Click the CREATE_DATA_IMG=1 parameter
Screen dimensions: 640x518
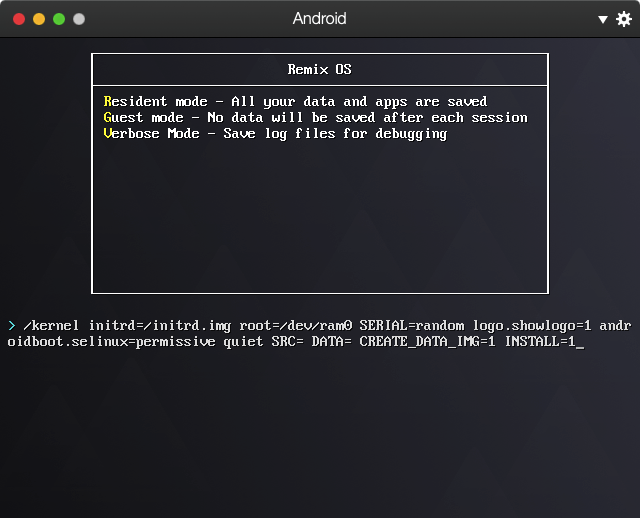pyautogui.click(x=427, y=341)
